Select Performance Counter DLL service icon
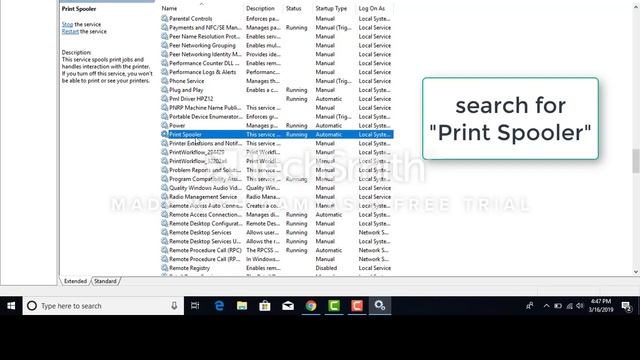640x360 pixels. click(164, 63)
